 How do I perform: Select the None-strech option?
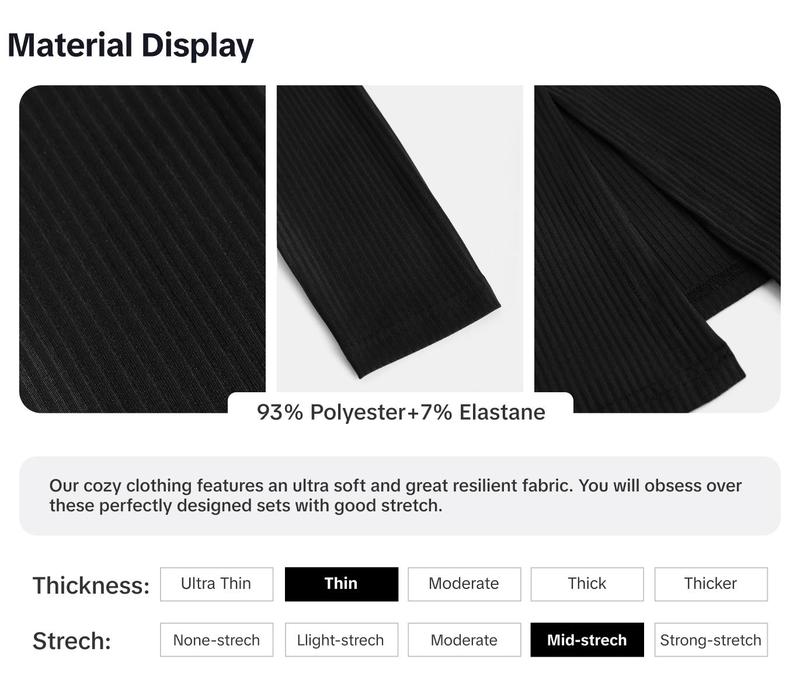(x=216, y=640)
